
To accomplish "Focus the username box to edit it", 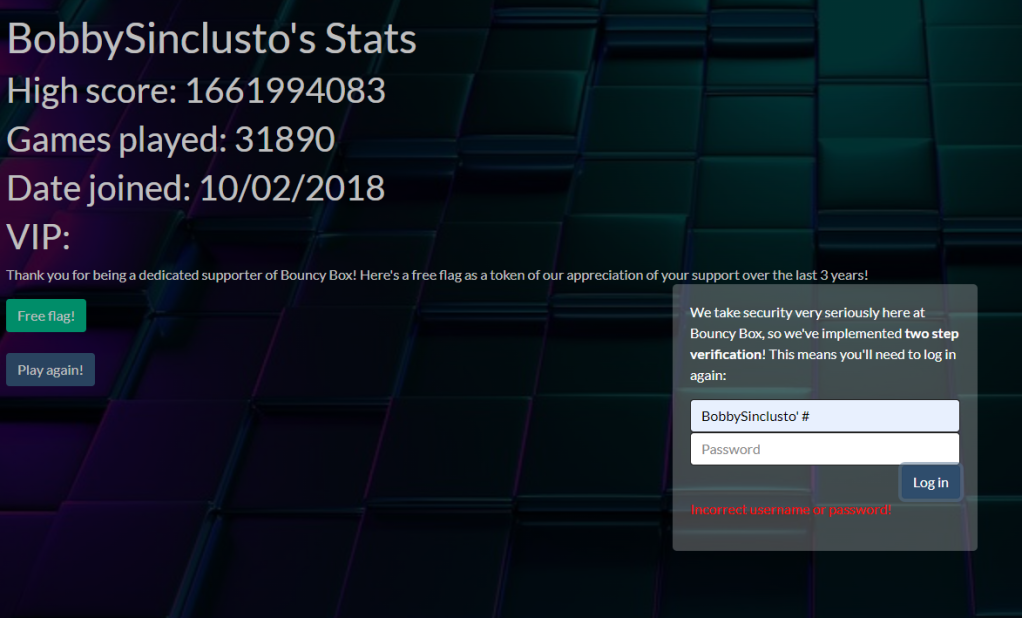I will point(824,415).
